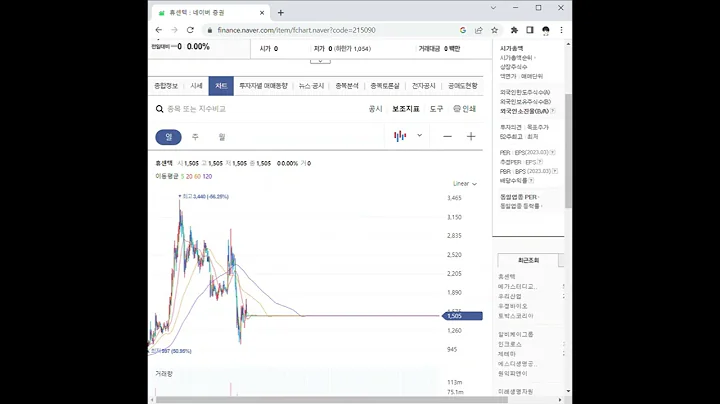Toggle the 20-day moving average
The width and height of the screenshot is (720, 404).
[189, 176]
